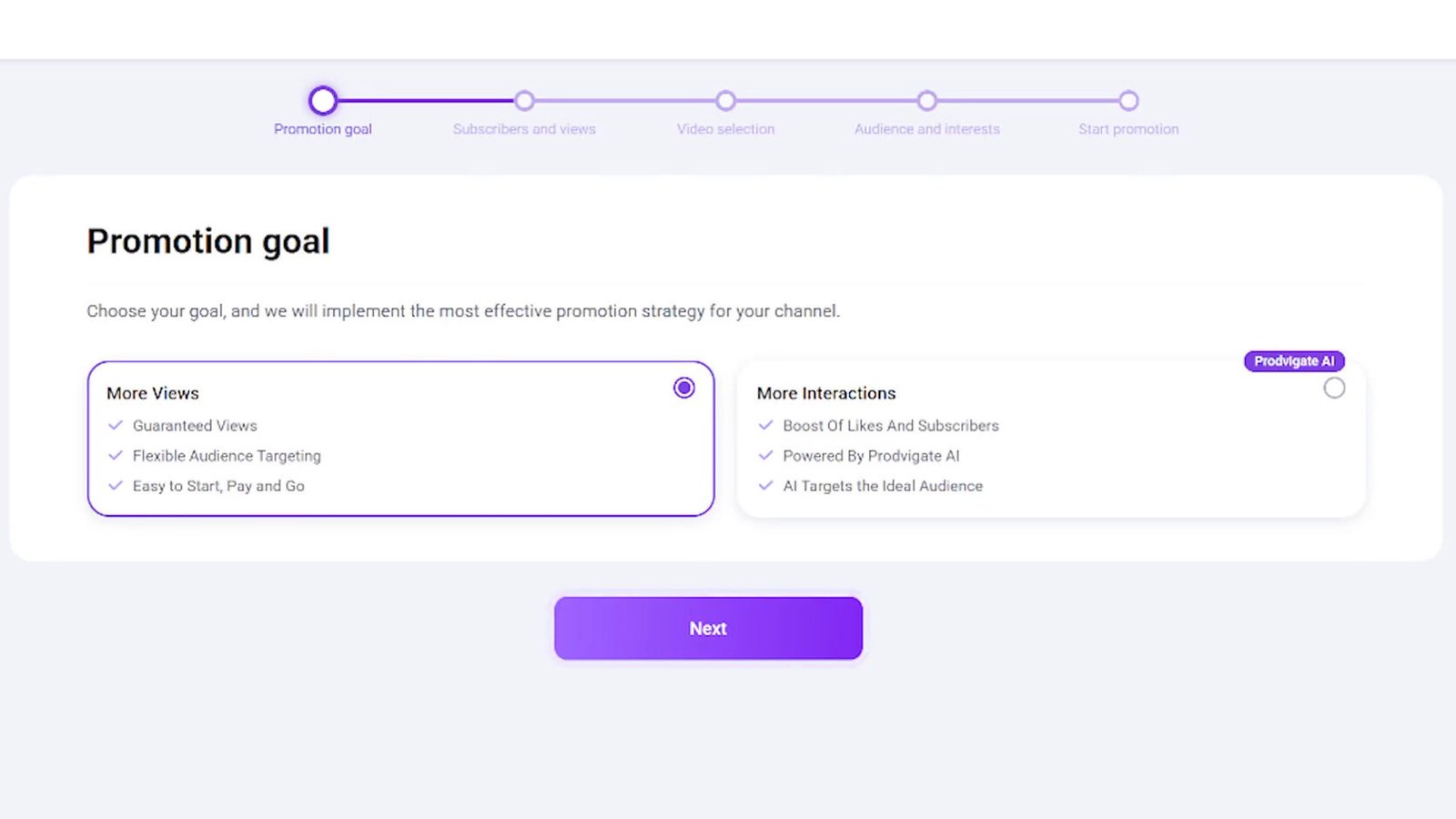Click the Guaranteed Views checkmark icon
Image resolution: width=1456 pixels, height=819 pixels.
(116, 425)
